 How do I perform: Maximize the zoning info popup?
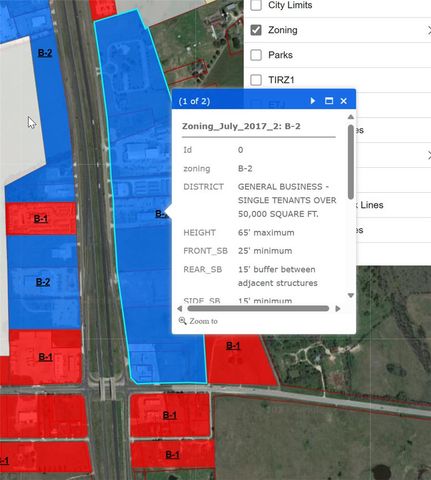coord(329,101)
